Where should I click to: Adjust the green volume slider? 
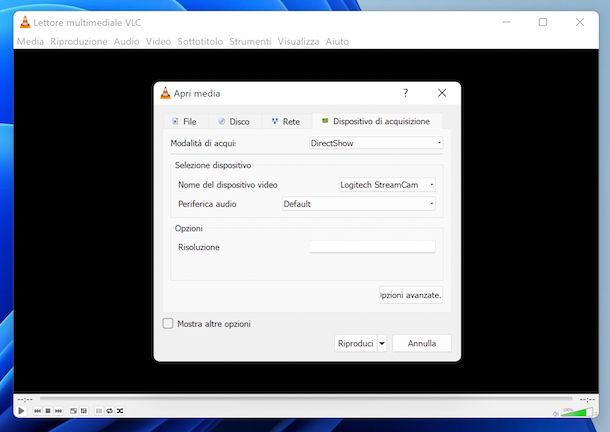pos(577,412)
